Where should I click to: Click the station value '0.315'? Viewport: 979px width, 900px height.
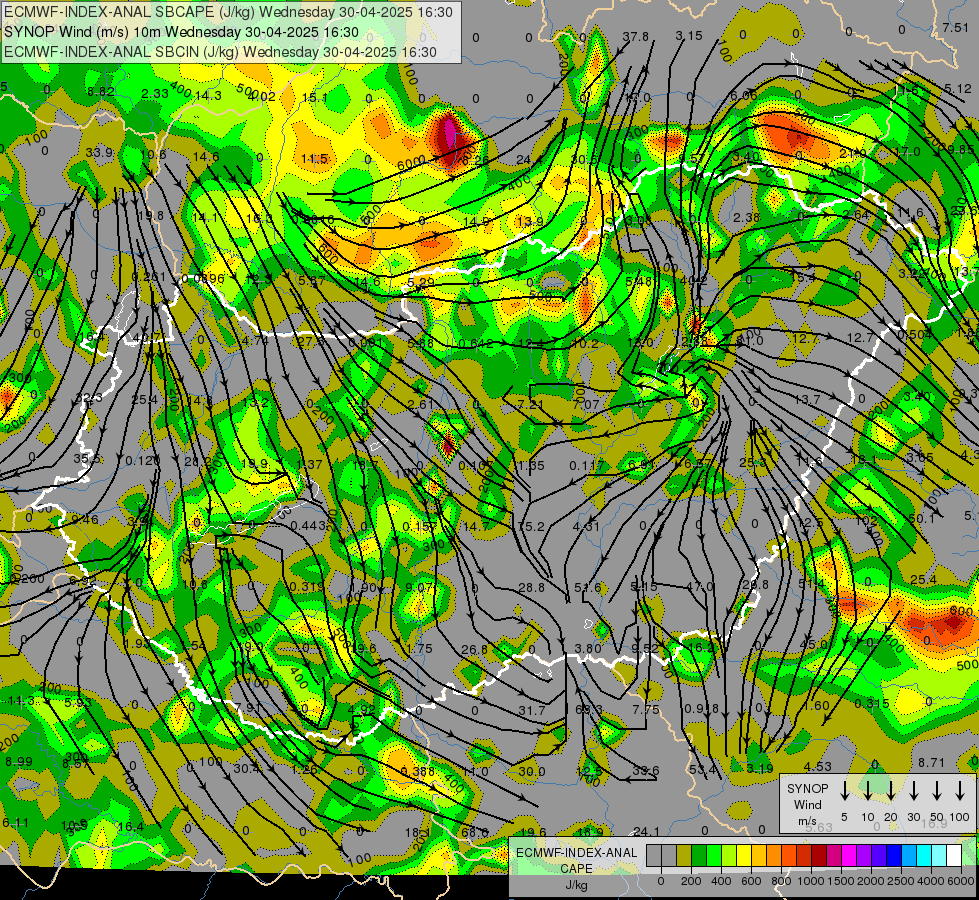point(872,704)
